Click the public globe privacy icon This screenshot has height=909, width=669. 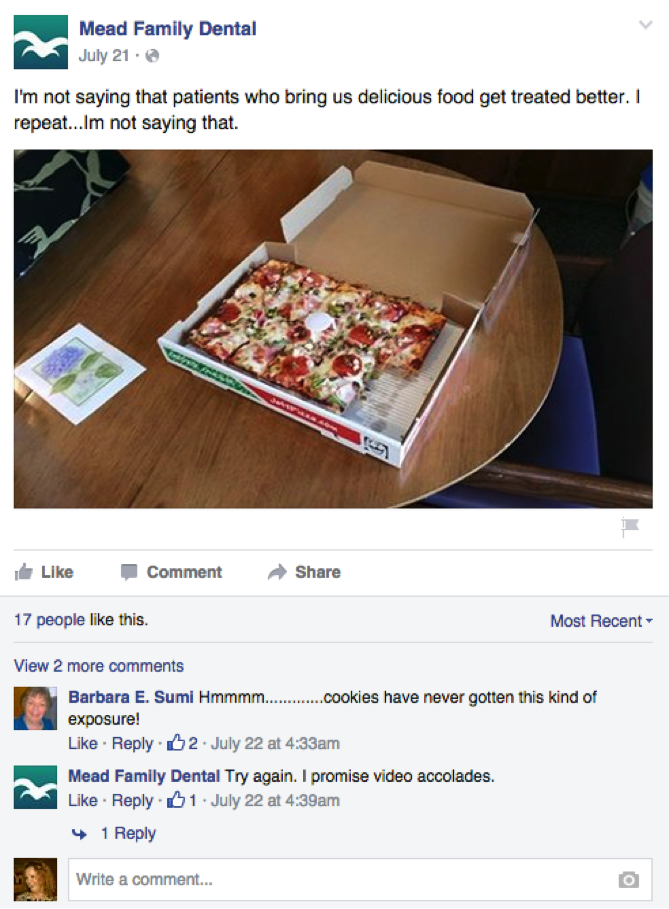[x=152, y=56]
